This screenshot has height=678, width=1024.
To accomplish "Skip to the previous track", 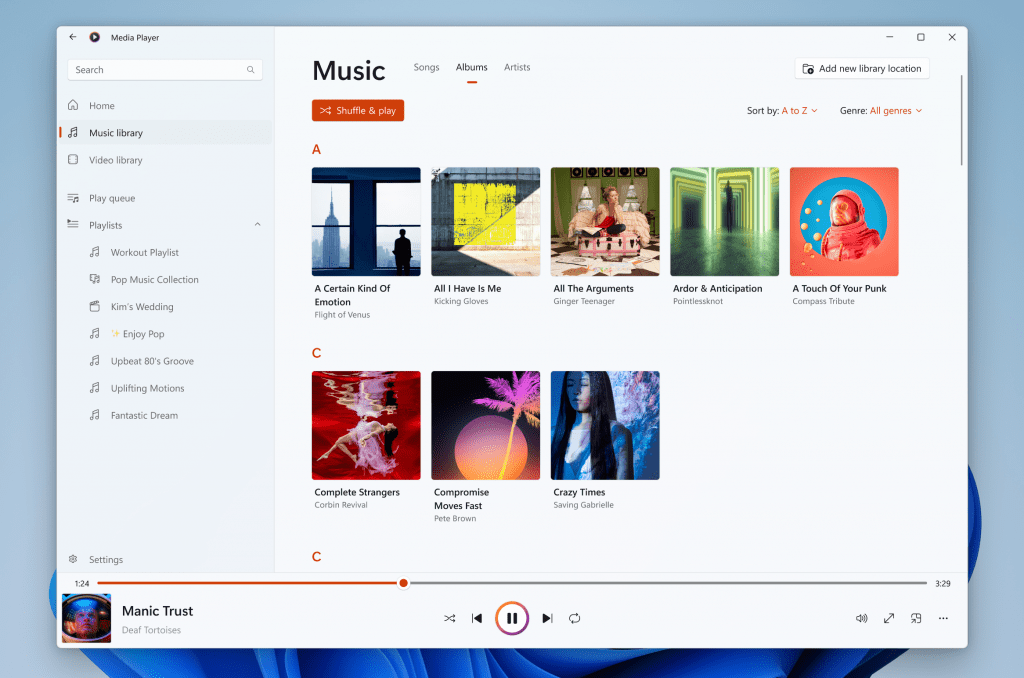I will 477,618.
